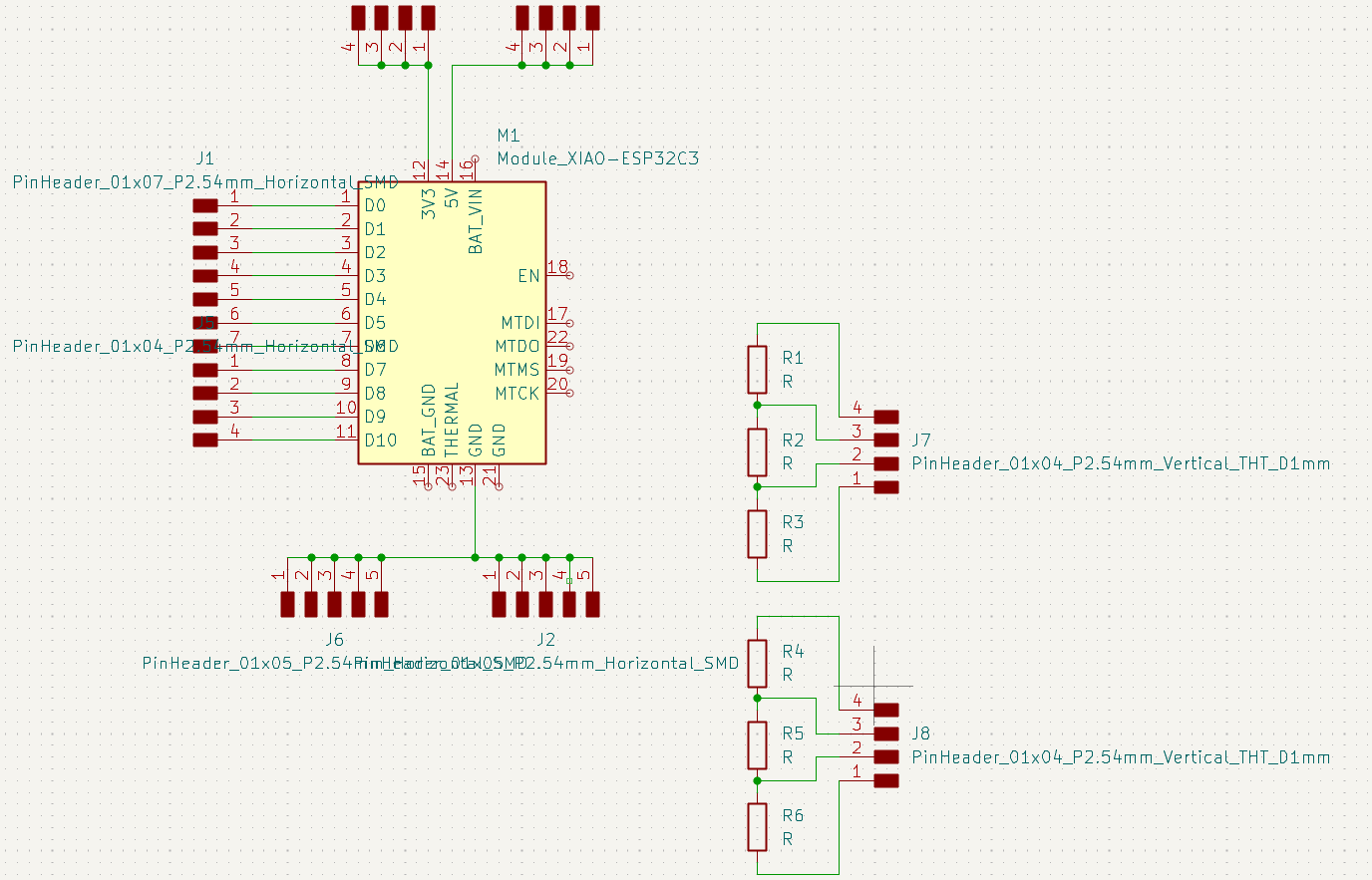The width and height of the screenshot is (1372, 880).
Task: Click the EN pin name on M1
Action: click(528, 276)
